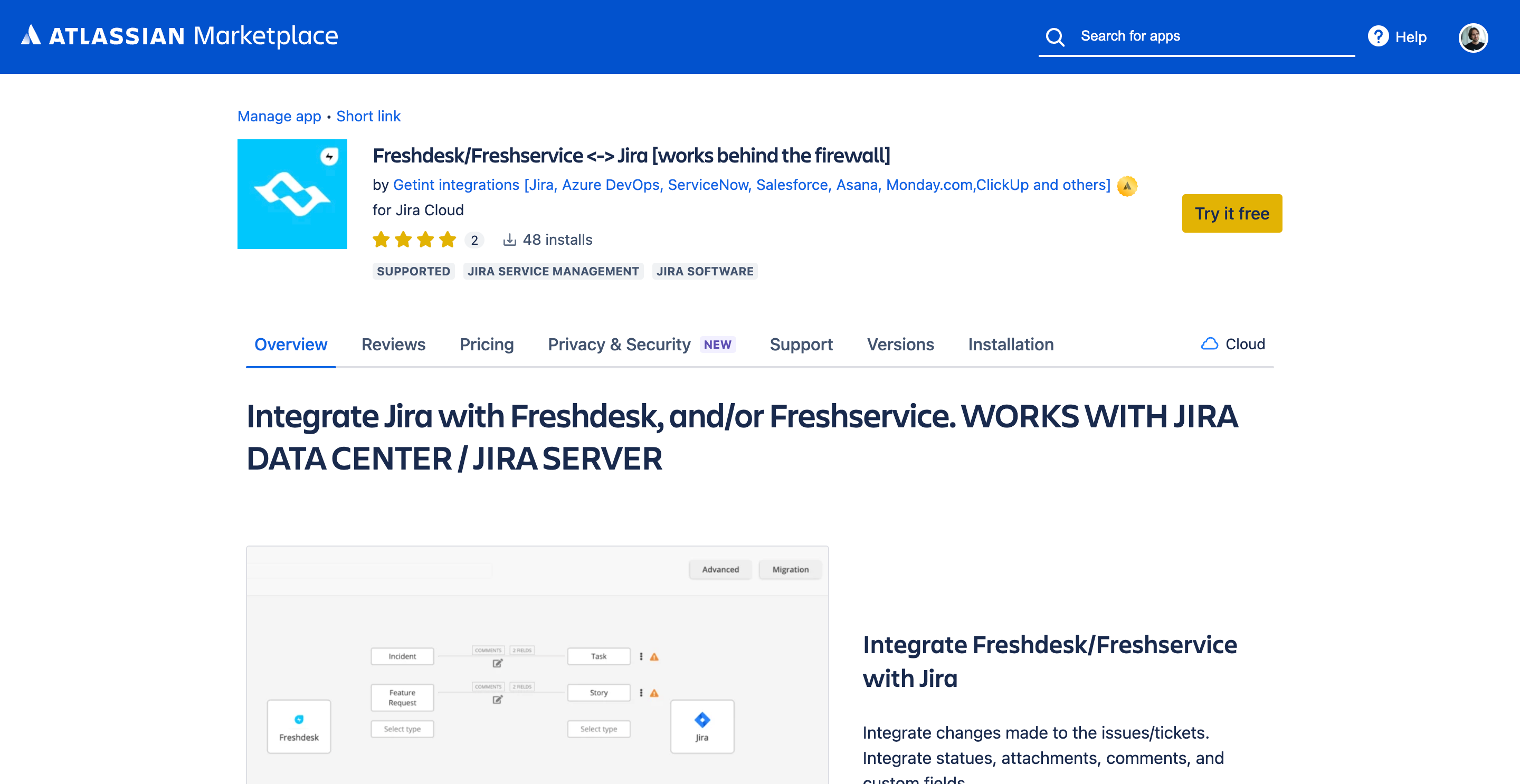Click the Incident type box
This screenshot has width=1520, height=784.
point(402,656)
